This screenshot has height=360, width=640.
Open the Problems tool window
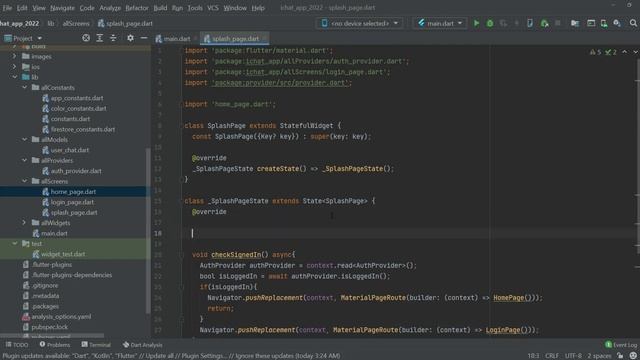pos(55,345)
